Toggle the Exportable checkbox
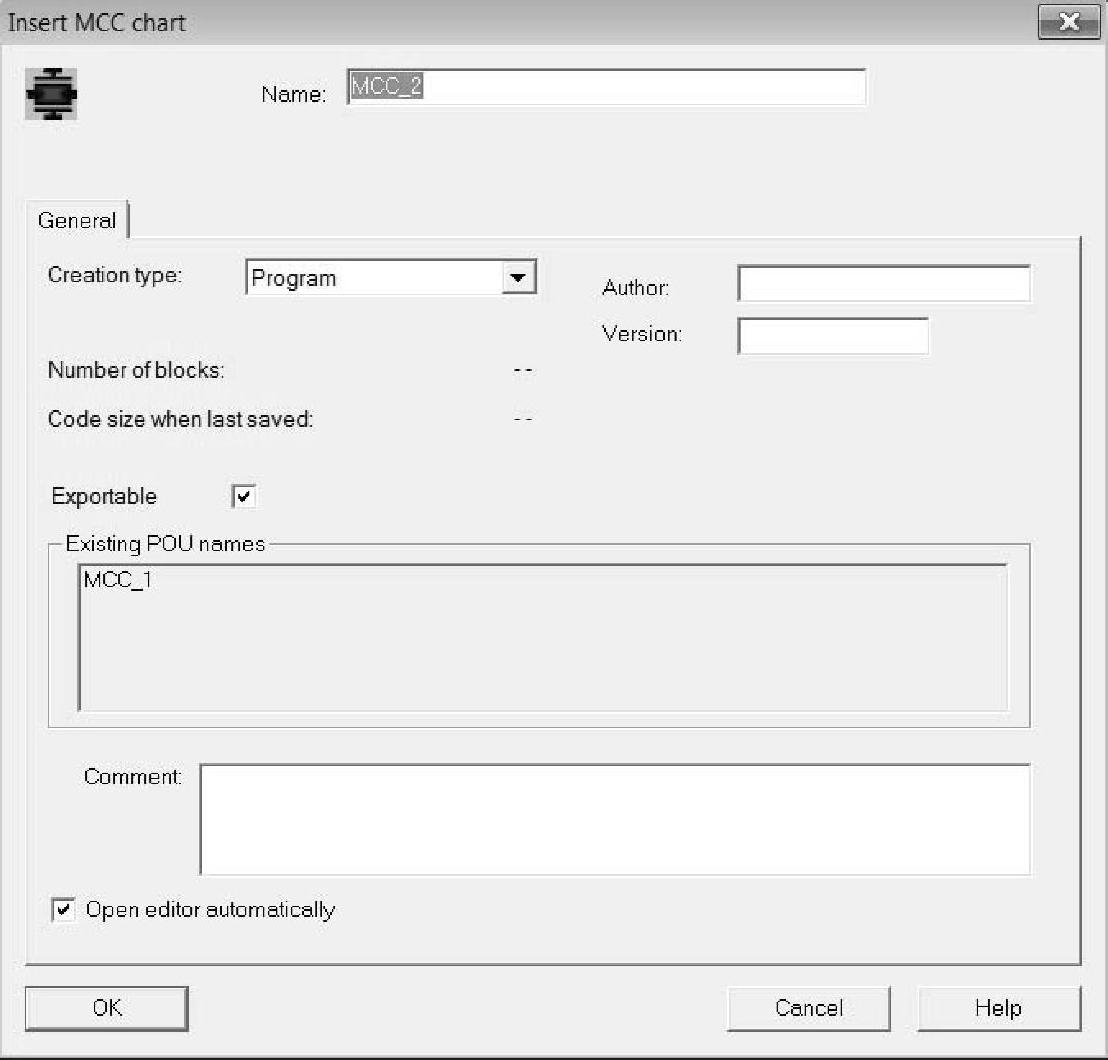The height and width of the screenshot is (1060, 1108). (243, 496)
